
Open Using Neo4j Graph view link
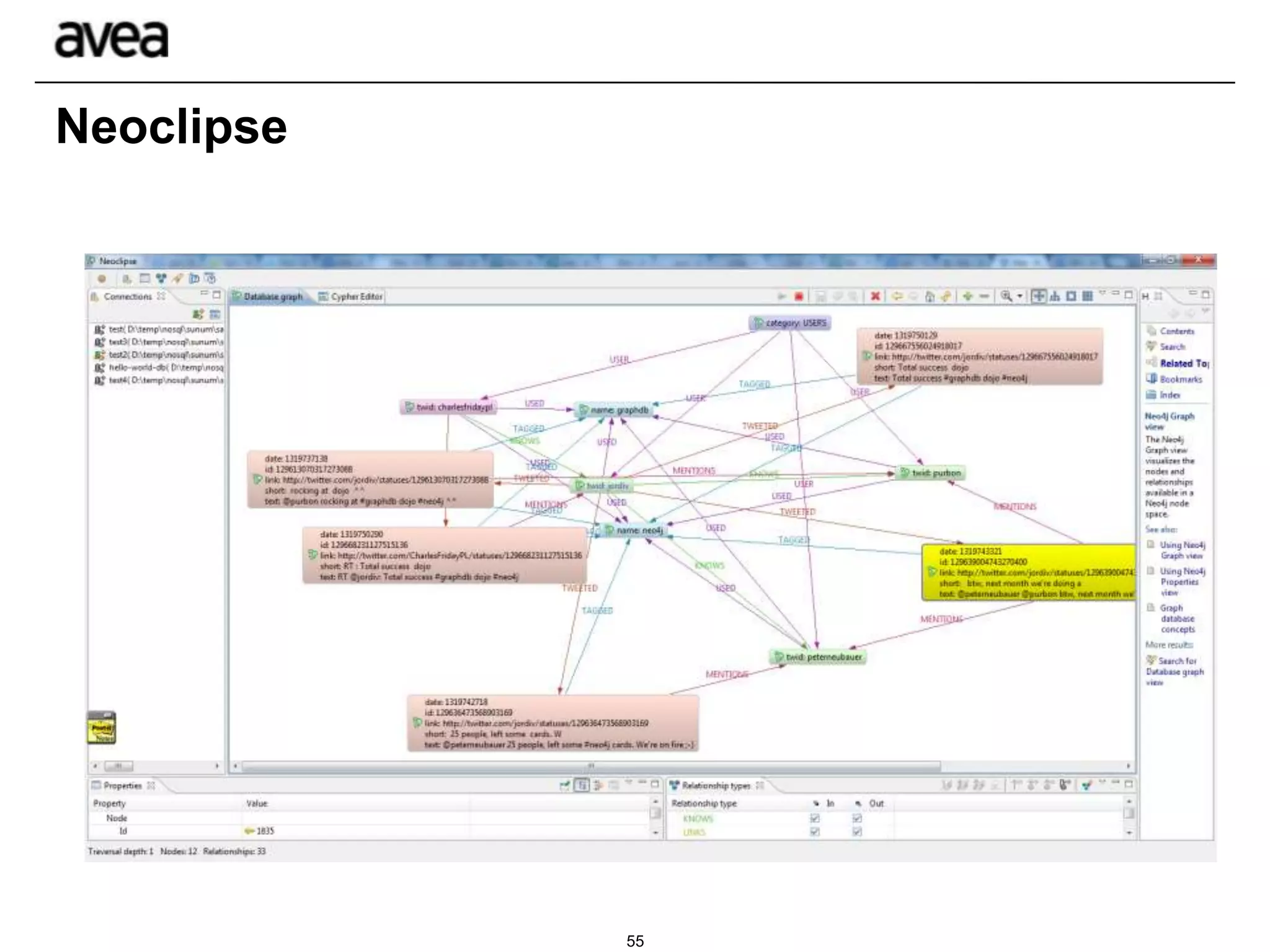tap(1183, 550)
